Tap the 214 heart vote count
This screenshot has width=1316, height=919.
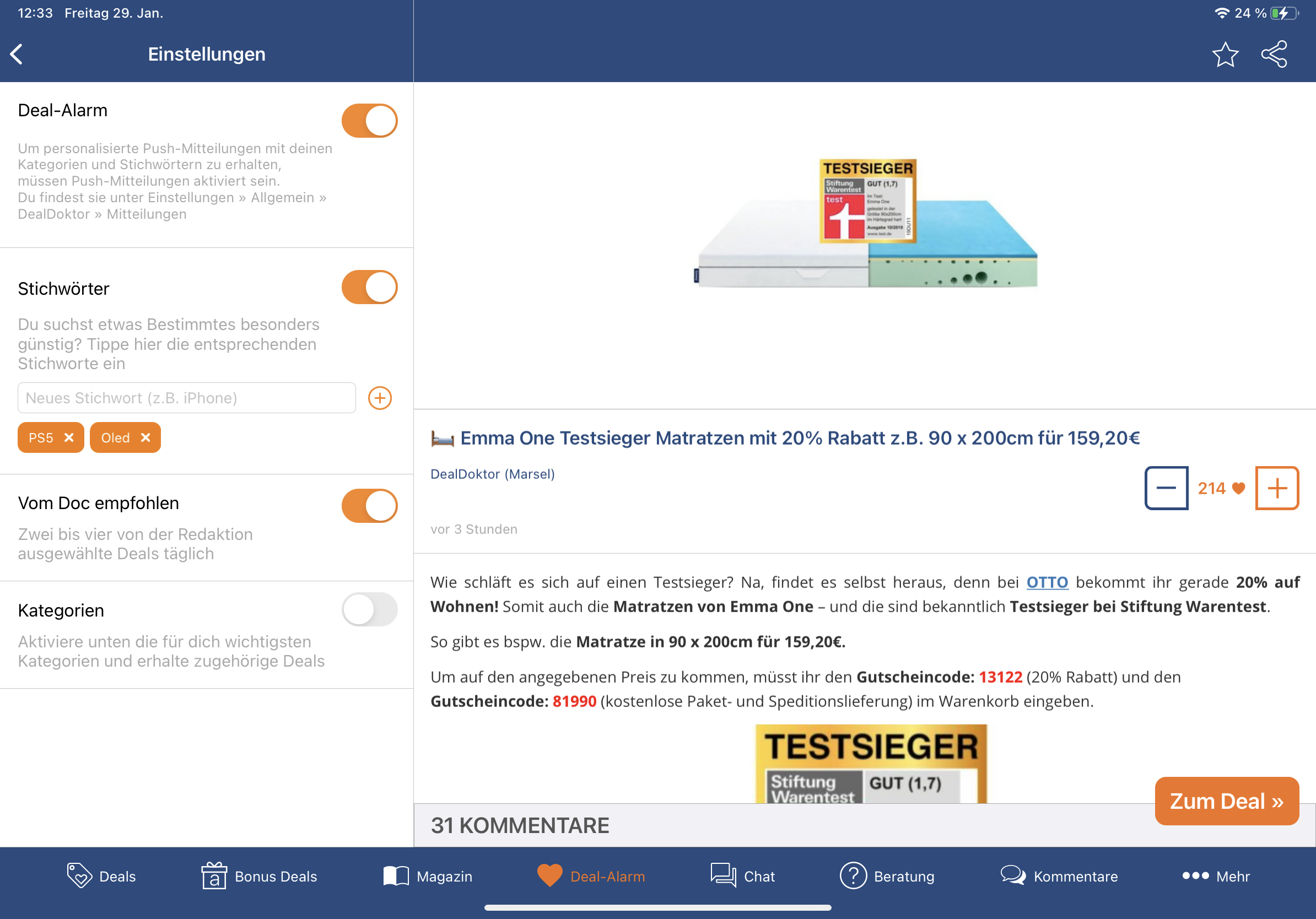point(1221,488)
